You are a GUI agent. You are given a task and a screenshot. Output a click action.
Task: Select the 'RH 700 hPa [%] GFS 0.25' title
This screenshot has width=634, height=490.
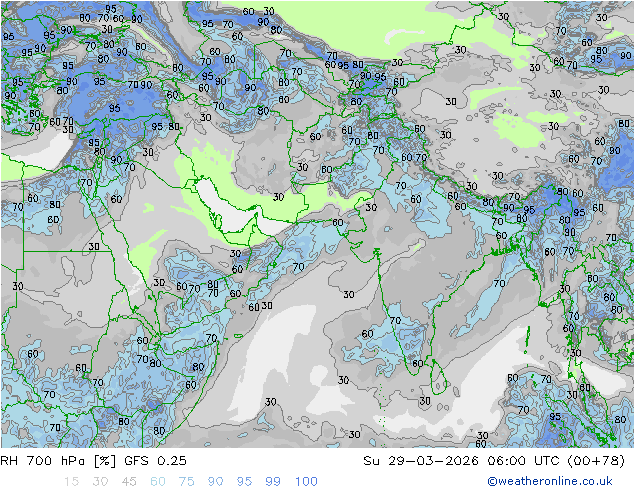click(x=93, y=460)
